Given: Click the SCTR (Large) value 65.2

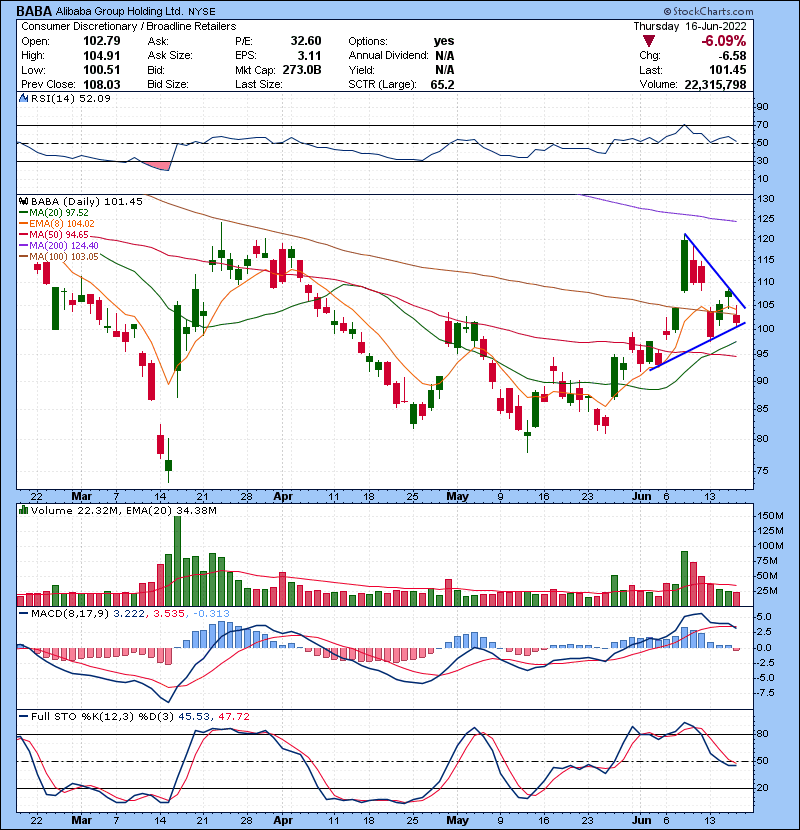Looking at the screenshot, I should (443, 84).
